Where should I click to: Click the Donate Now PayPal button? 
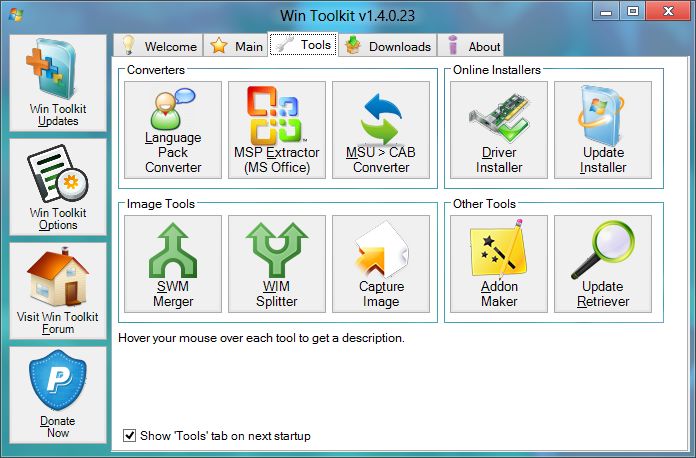(58, 395)
